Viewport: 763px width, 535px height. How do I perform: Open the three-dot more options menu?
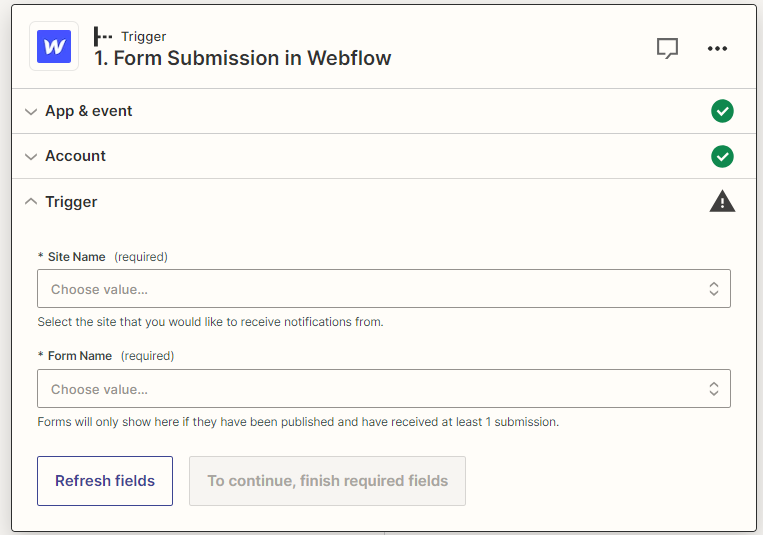717,48
